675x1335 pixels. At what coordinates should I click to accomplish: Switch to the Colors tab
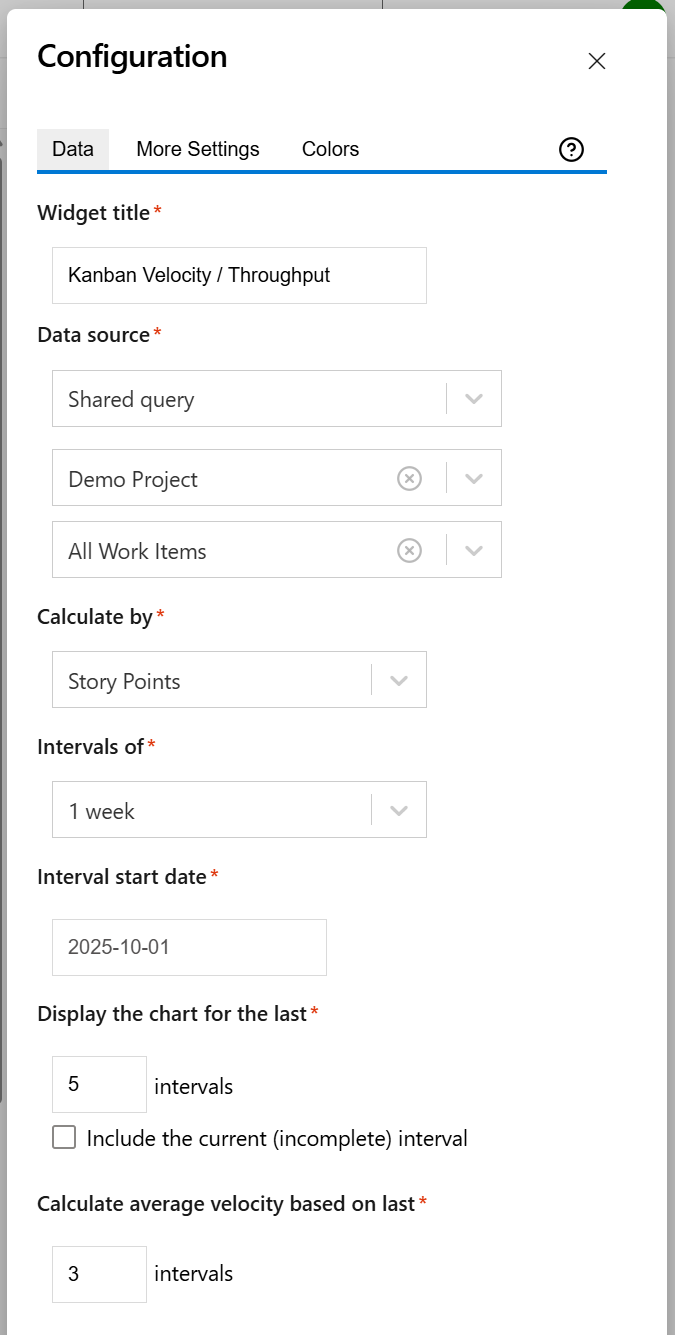[x=330, y=149]
